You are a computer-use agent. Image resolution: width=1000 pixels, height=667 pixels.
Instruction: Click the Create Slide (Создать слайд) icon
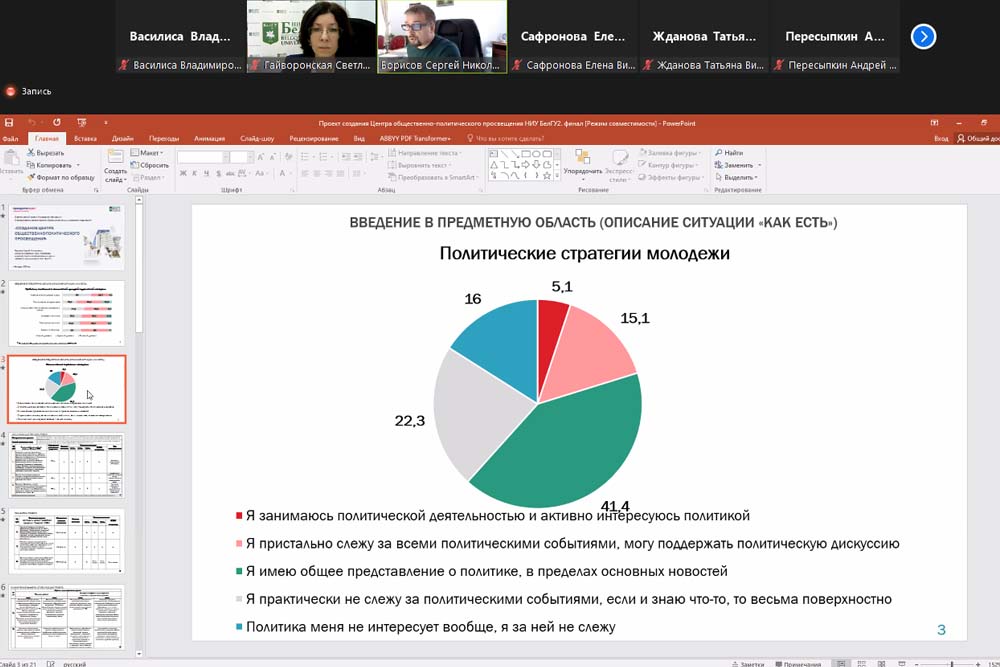click(115, 159)
